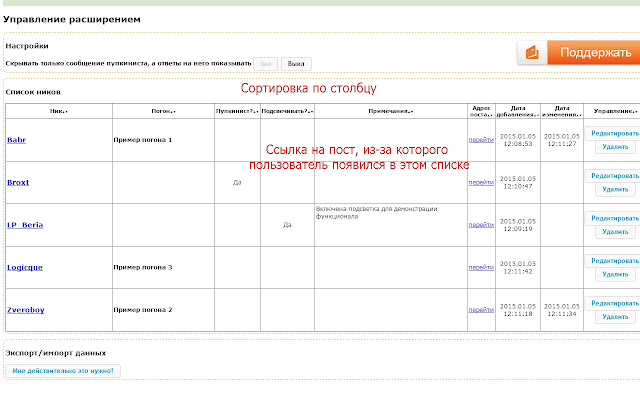Sort the list by Погон column

164,111
